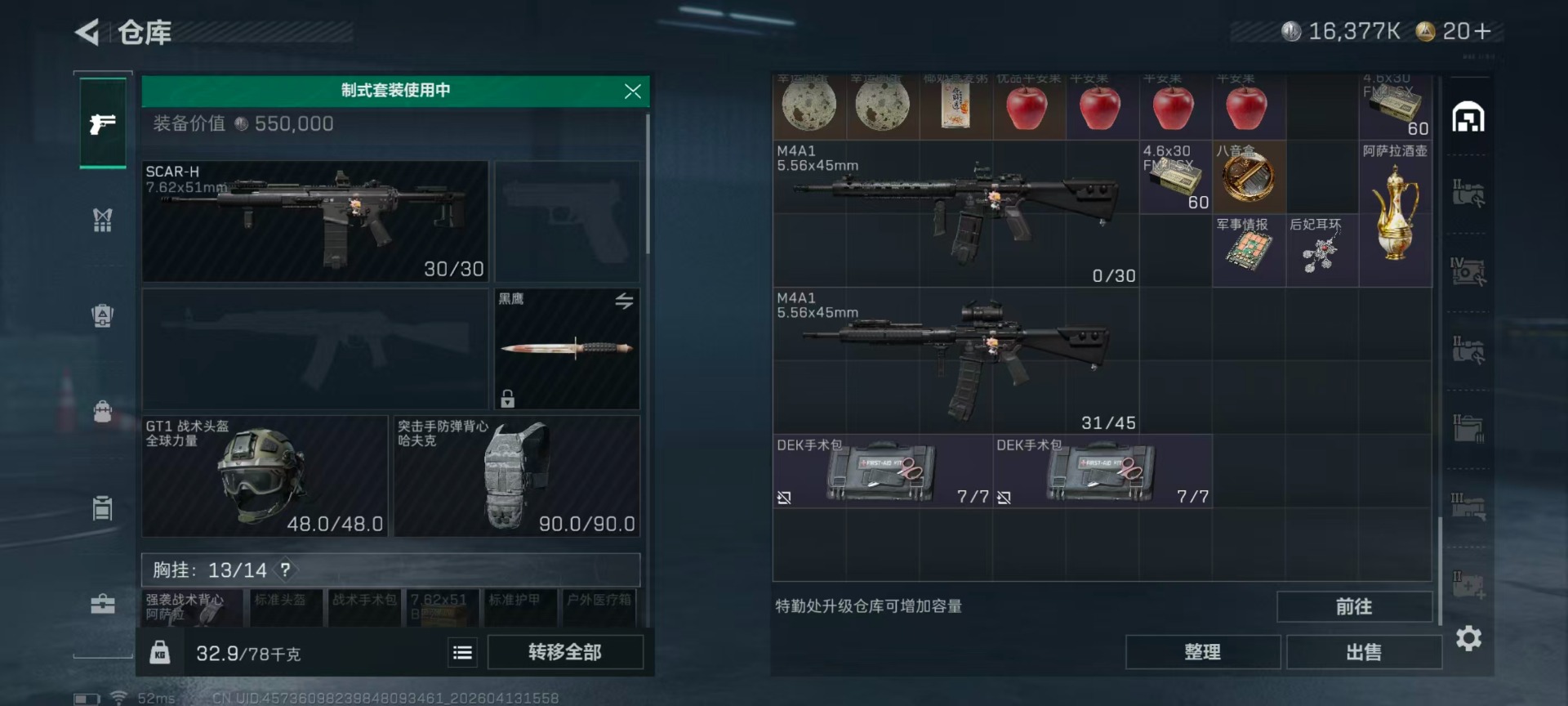Select the main stash house icon
The image size is (1568, 706).
[1468, 117]
